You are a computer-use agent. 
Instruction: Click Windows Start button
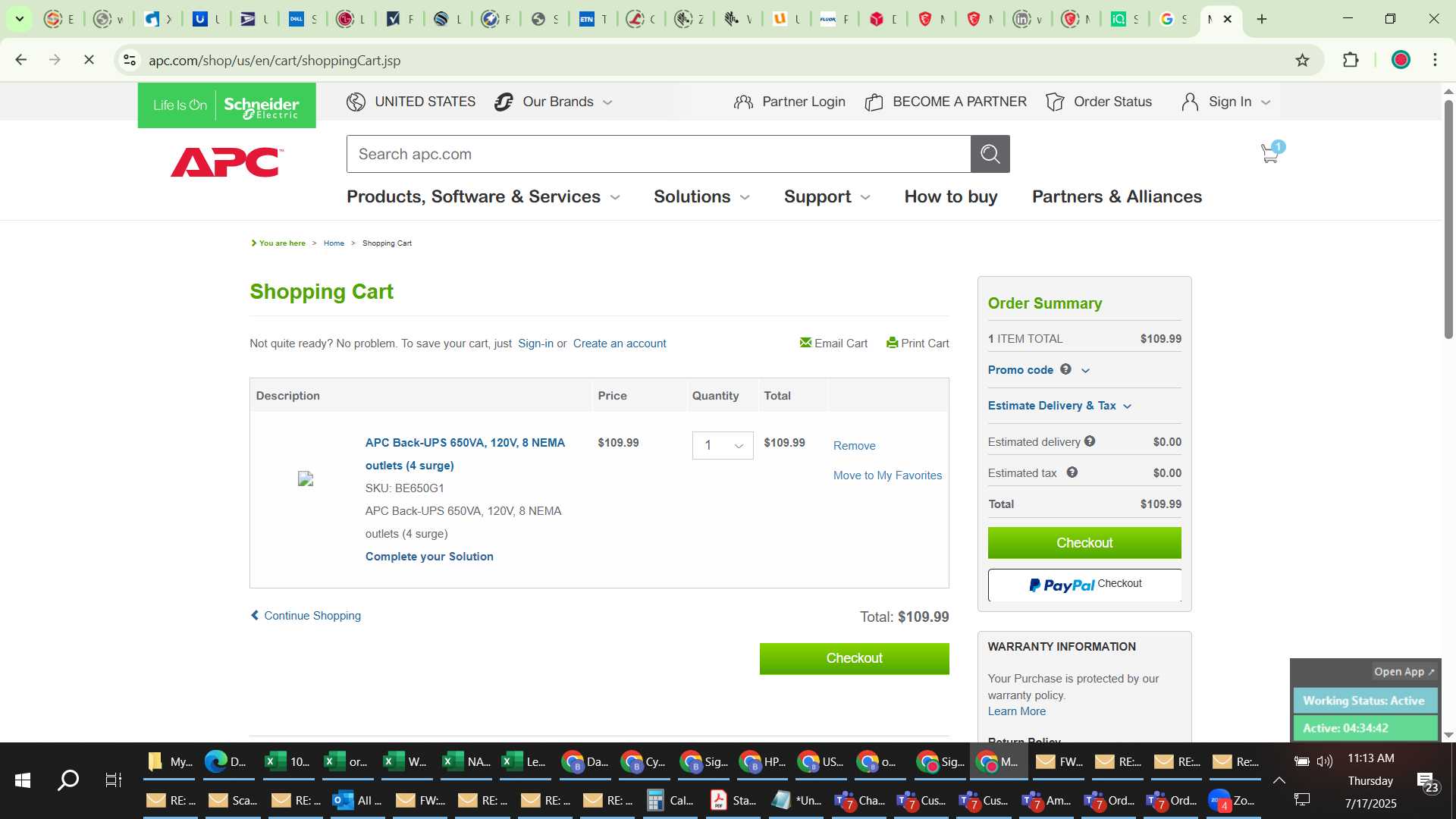pyautogui.click(x=23, y=780)
